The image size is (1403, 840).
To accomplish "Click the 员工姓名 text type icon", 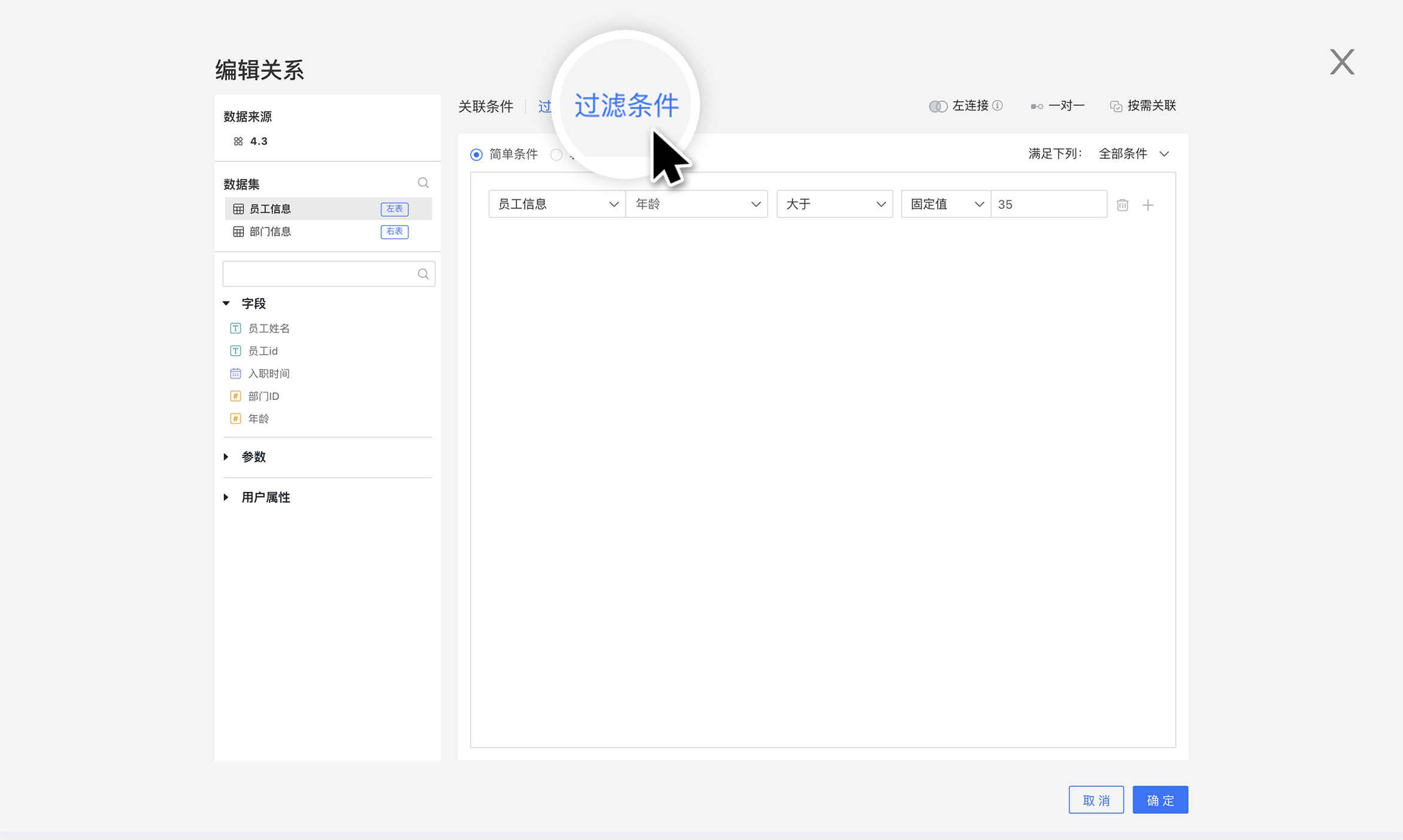I will click(235, 328).
